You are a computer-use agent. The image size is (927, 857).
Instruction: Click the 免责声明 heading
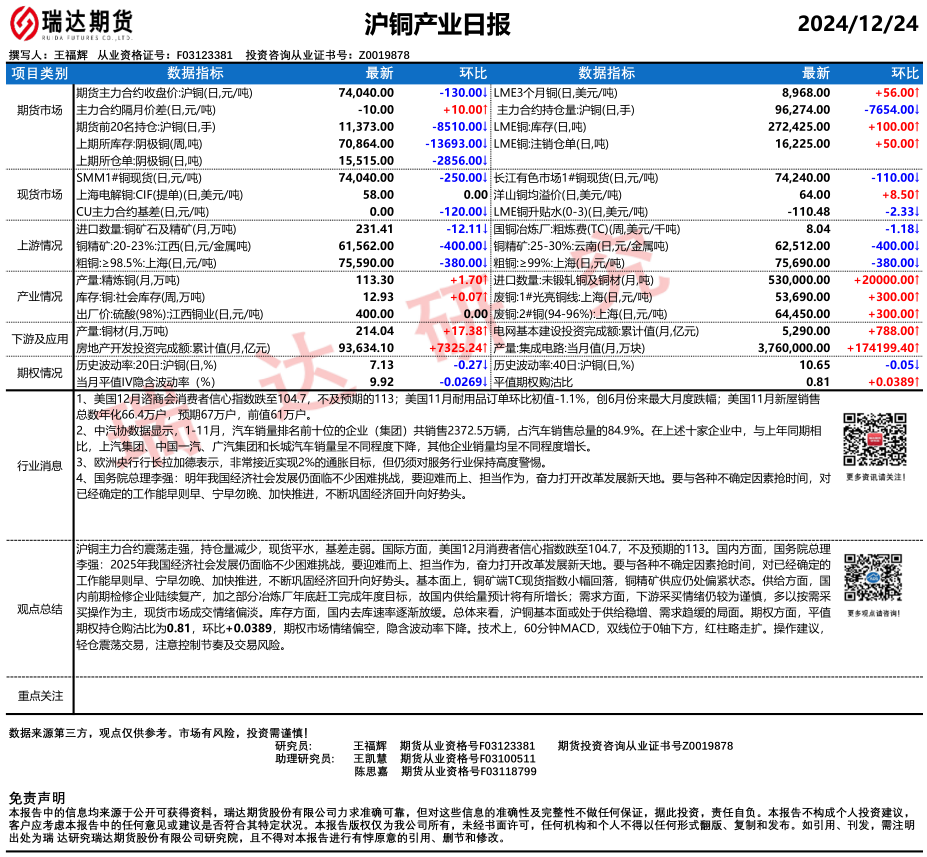coord(37,797)
